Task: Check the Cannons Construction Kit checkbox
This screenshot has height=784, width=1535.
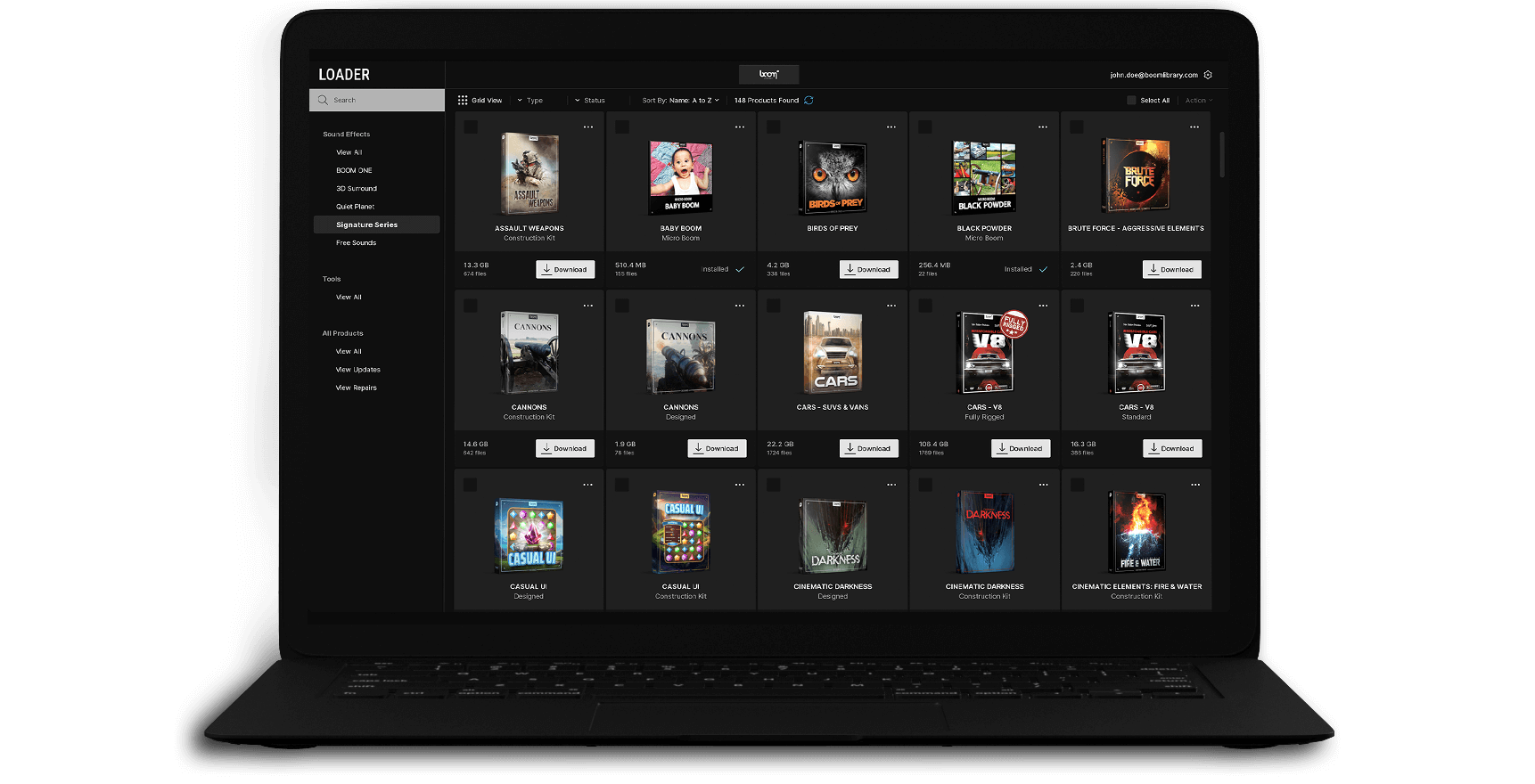Action: pyautogui.click(x=471, y=306)
